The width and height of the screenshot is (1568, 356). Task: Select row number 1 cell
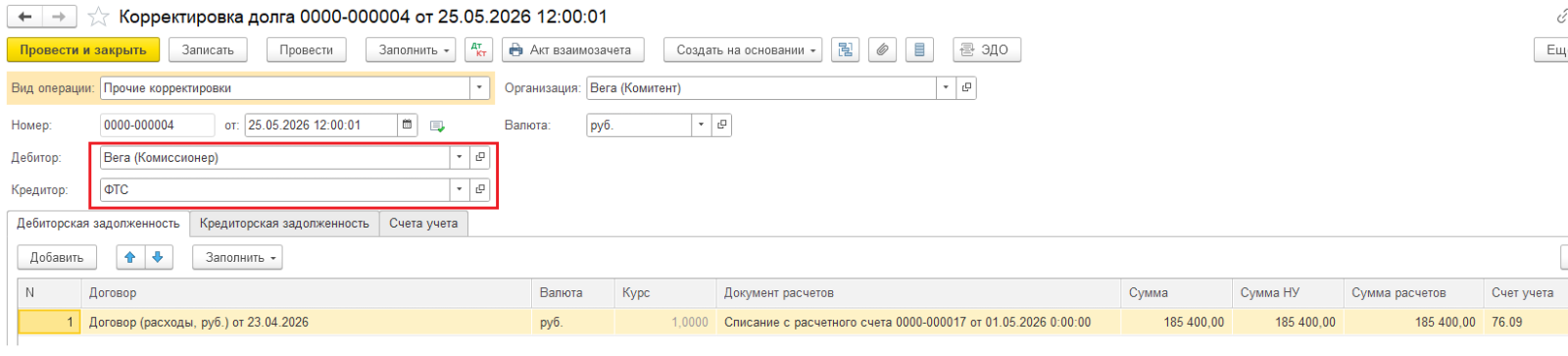(49, 323)
